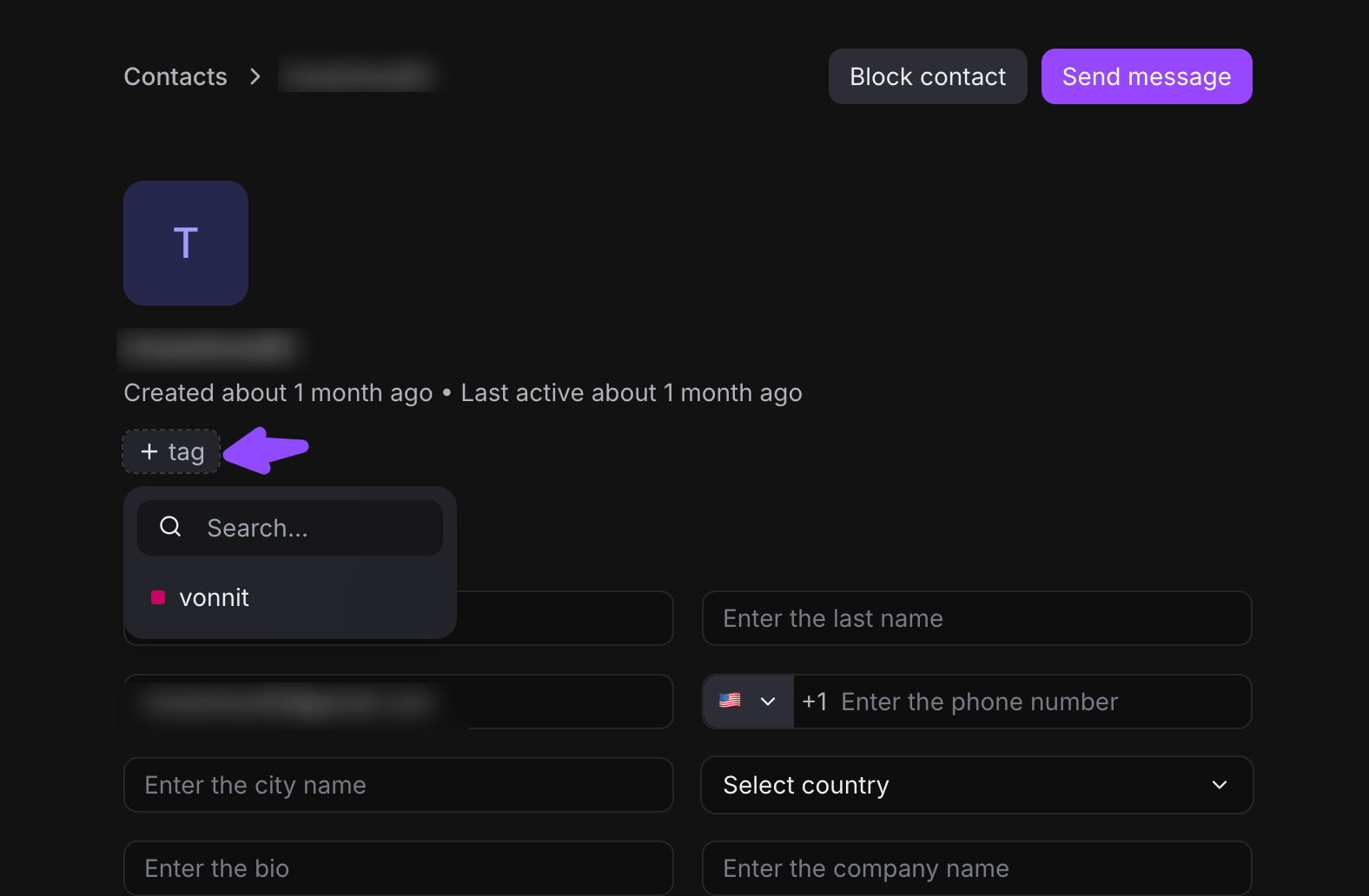
Task: Click the last name input field
Action: pyautogui.click(x=976, y=618)
